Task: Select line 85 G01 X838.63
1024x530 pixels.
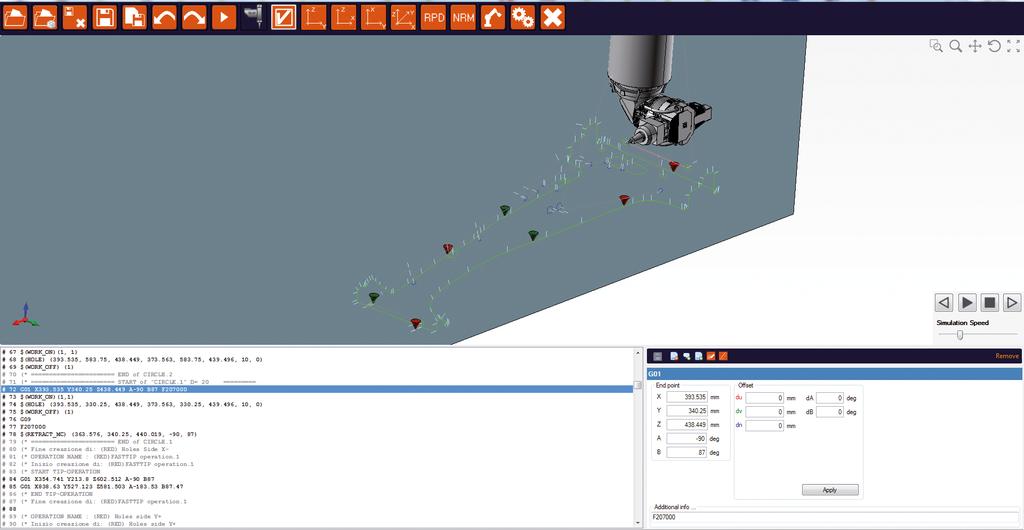Action: pyautogui.click(x=317, y=486)
